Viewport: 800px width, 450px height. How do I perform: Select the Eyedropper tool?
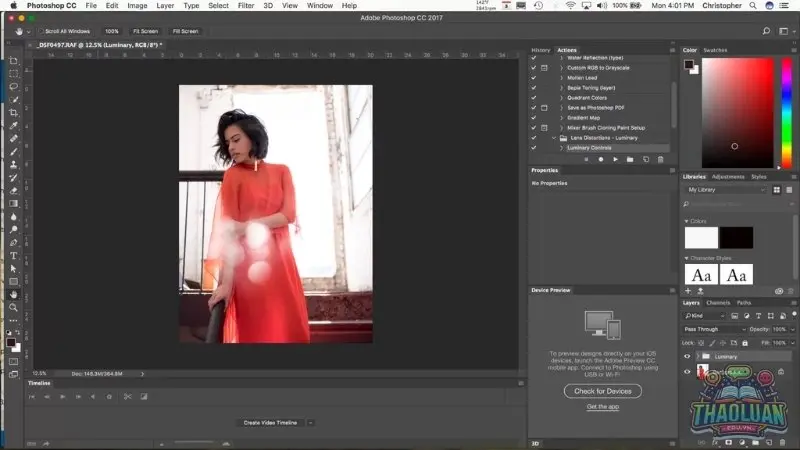14,126
